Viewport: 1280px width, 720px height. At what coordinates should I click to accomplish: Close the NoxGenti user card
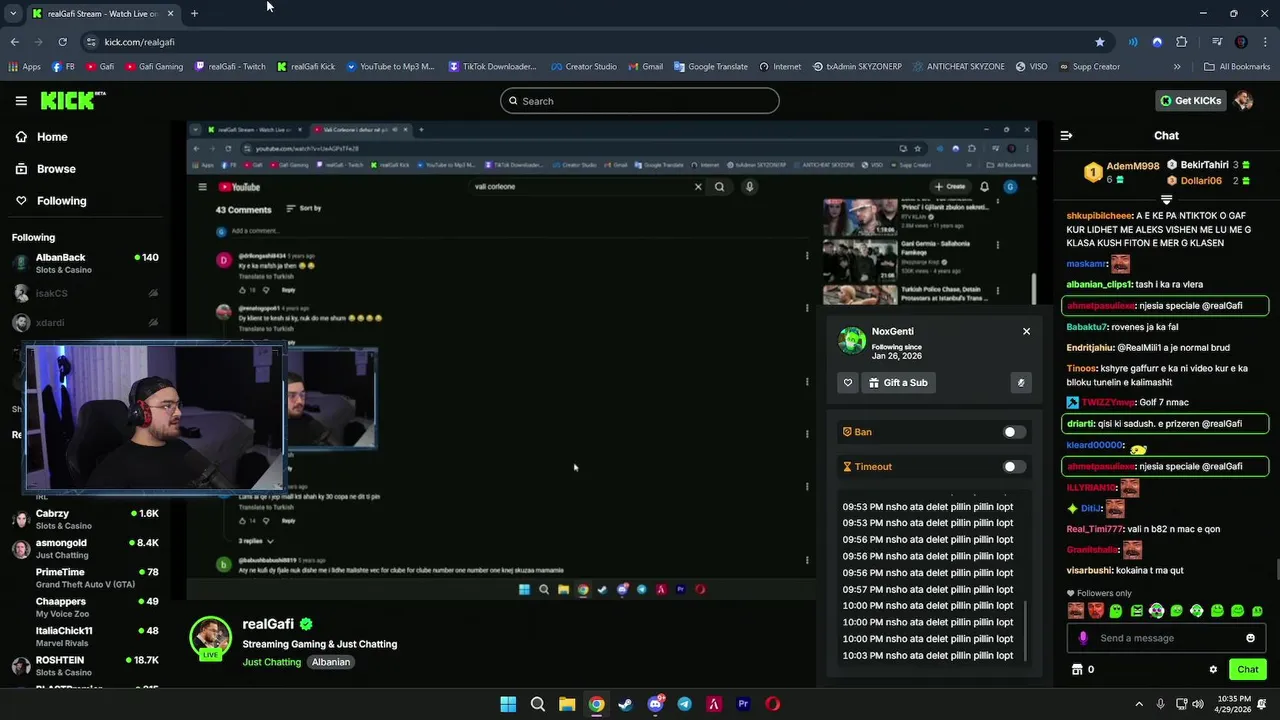coord(1026,331)
